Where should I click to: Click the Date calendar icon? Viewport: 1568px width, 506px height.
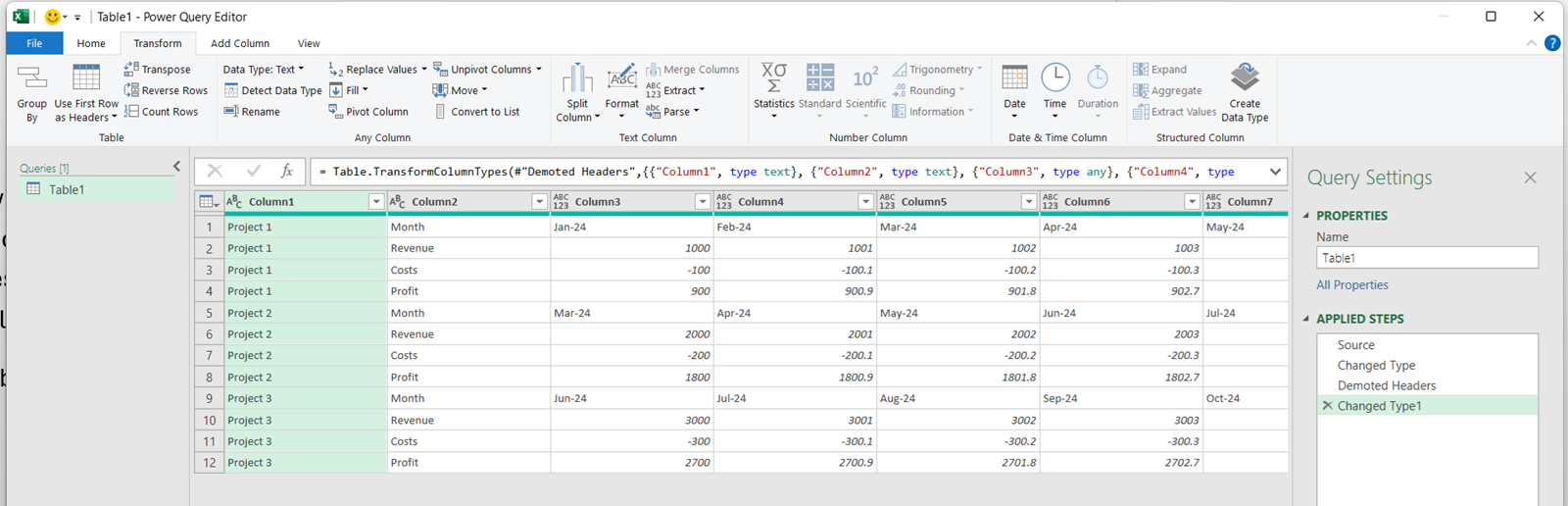[1014, 78]
